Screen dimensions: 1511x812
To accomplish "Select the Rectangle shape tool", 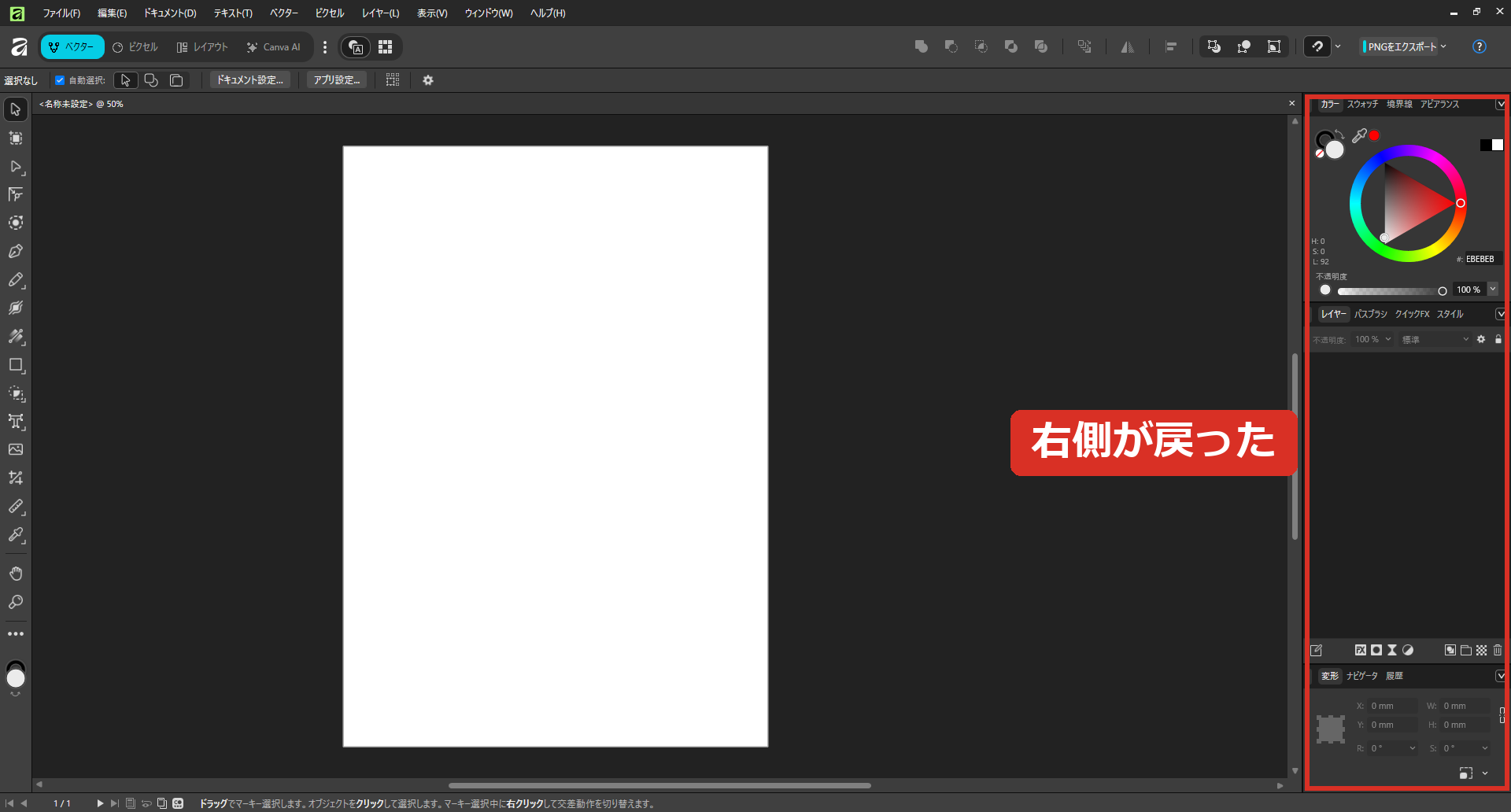I will point(16,364).
